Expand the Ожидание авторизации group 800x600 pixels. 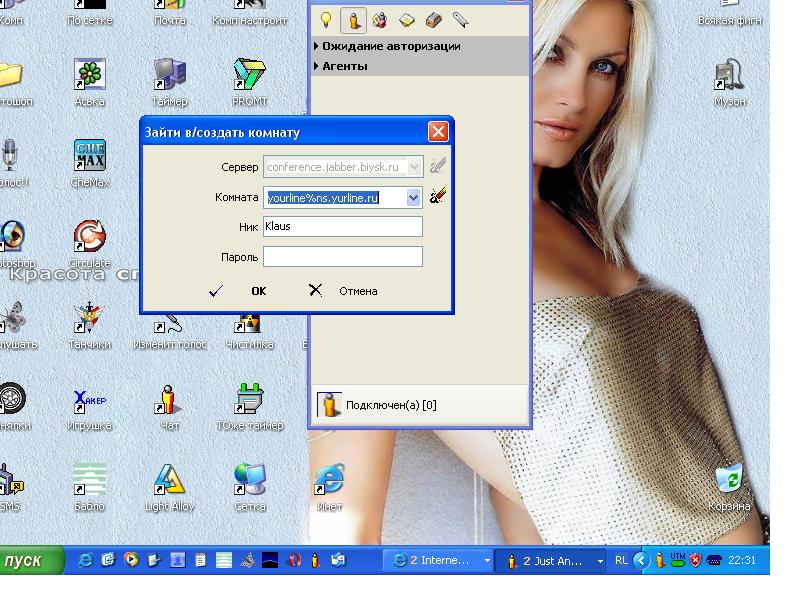pos(391,46)
